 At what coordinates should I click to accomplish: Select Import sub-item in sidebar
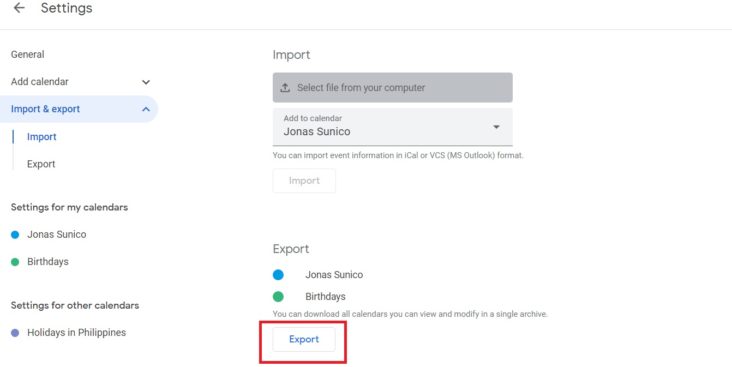tap(42, 137)
